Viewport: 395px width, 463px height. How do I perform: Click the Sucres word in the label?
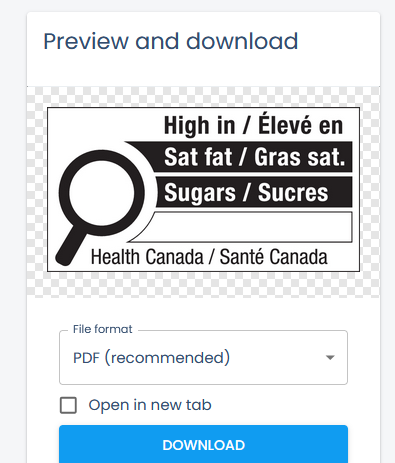(x=293, y=192)
